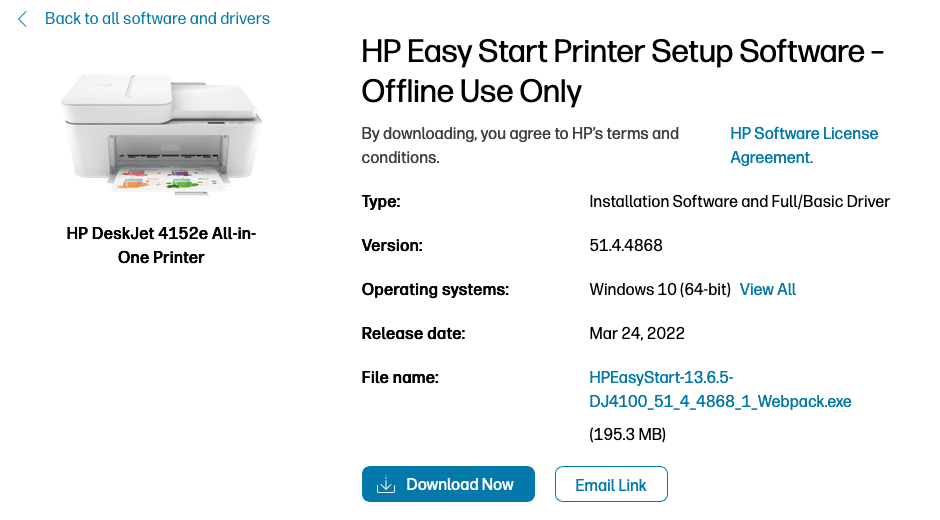Click the release date Mar 24, 2022
Screen dimensions: 940x520
click(x=637, y=334)
